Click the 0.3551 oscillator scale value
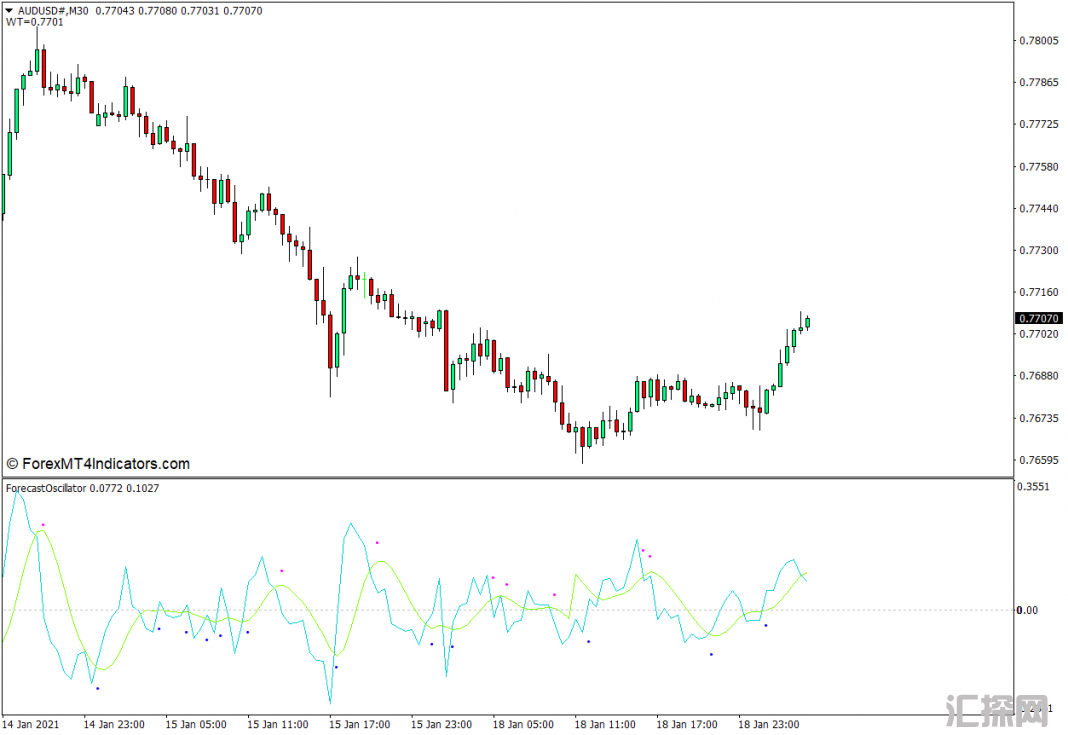This screenshot has height=735, width=1068. tap(1035, 488)
